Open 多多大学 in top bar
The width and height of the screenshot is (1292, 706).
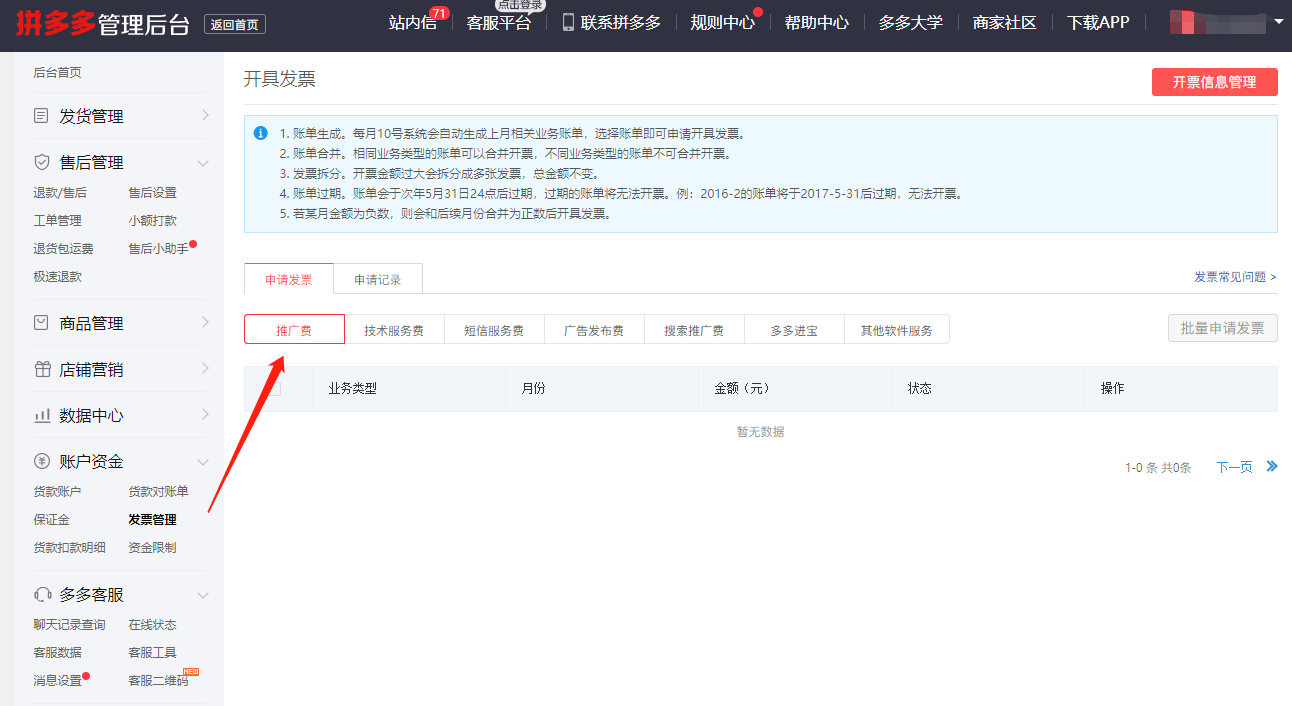point(911,22)
